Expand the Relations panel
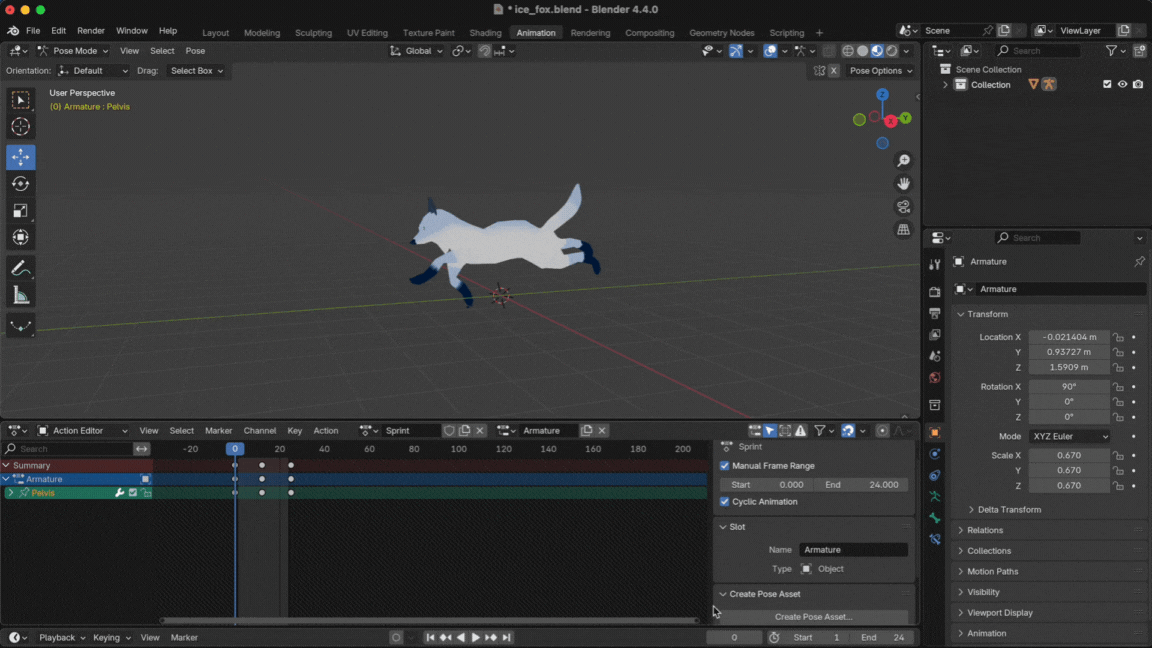 984,530
